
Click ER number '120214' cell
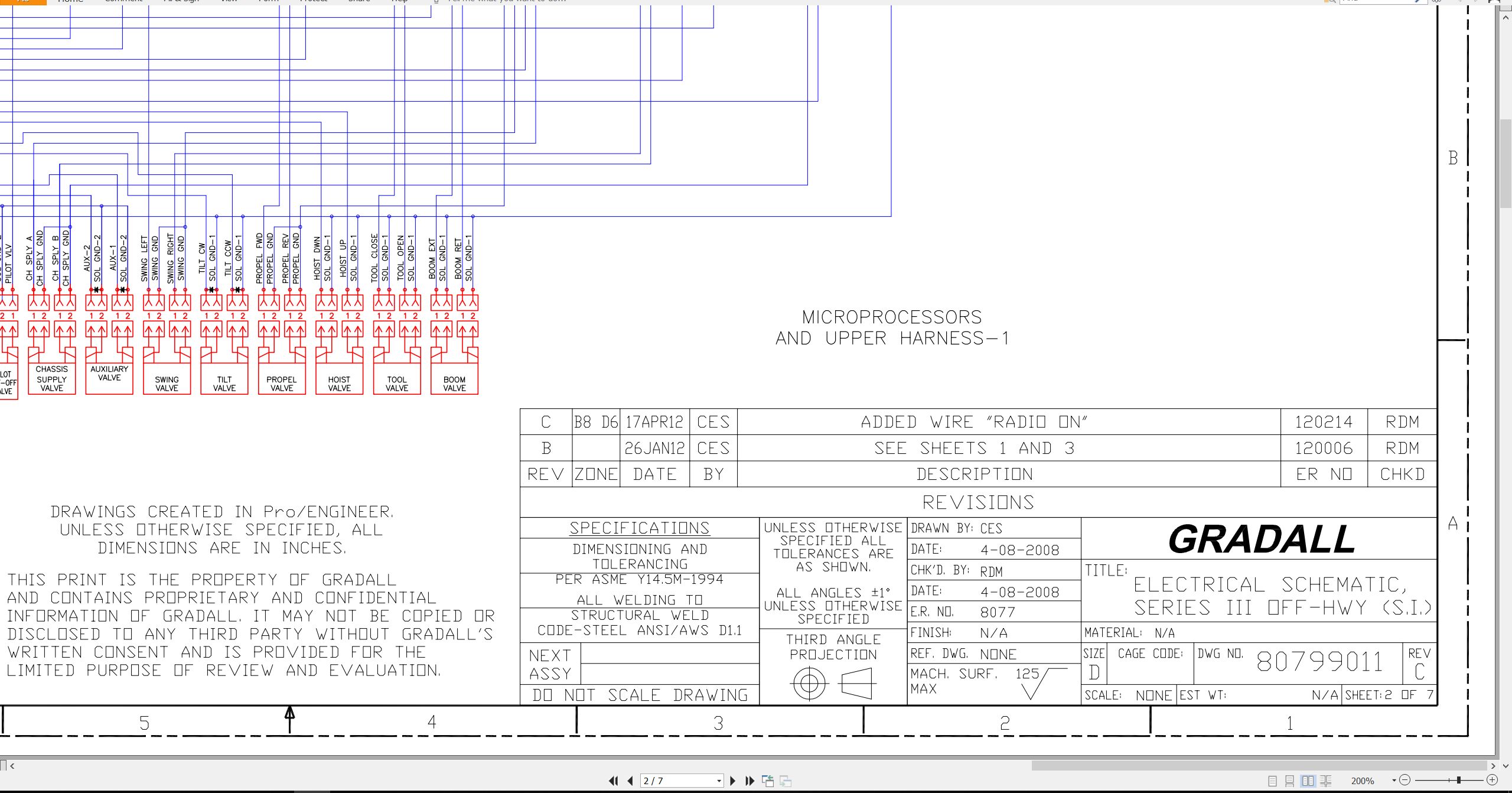click(1324, 422)
